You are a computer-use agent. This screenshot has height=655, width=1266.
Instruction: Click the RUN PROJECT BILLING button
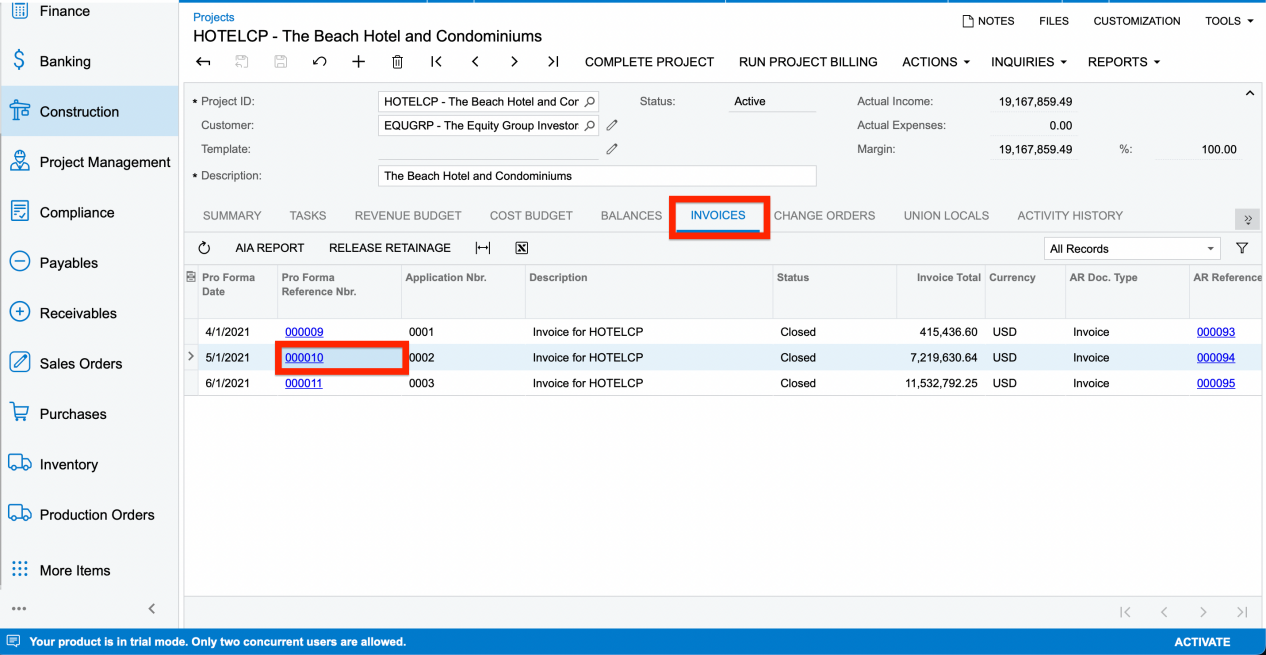point(808,61)
